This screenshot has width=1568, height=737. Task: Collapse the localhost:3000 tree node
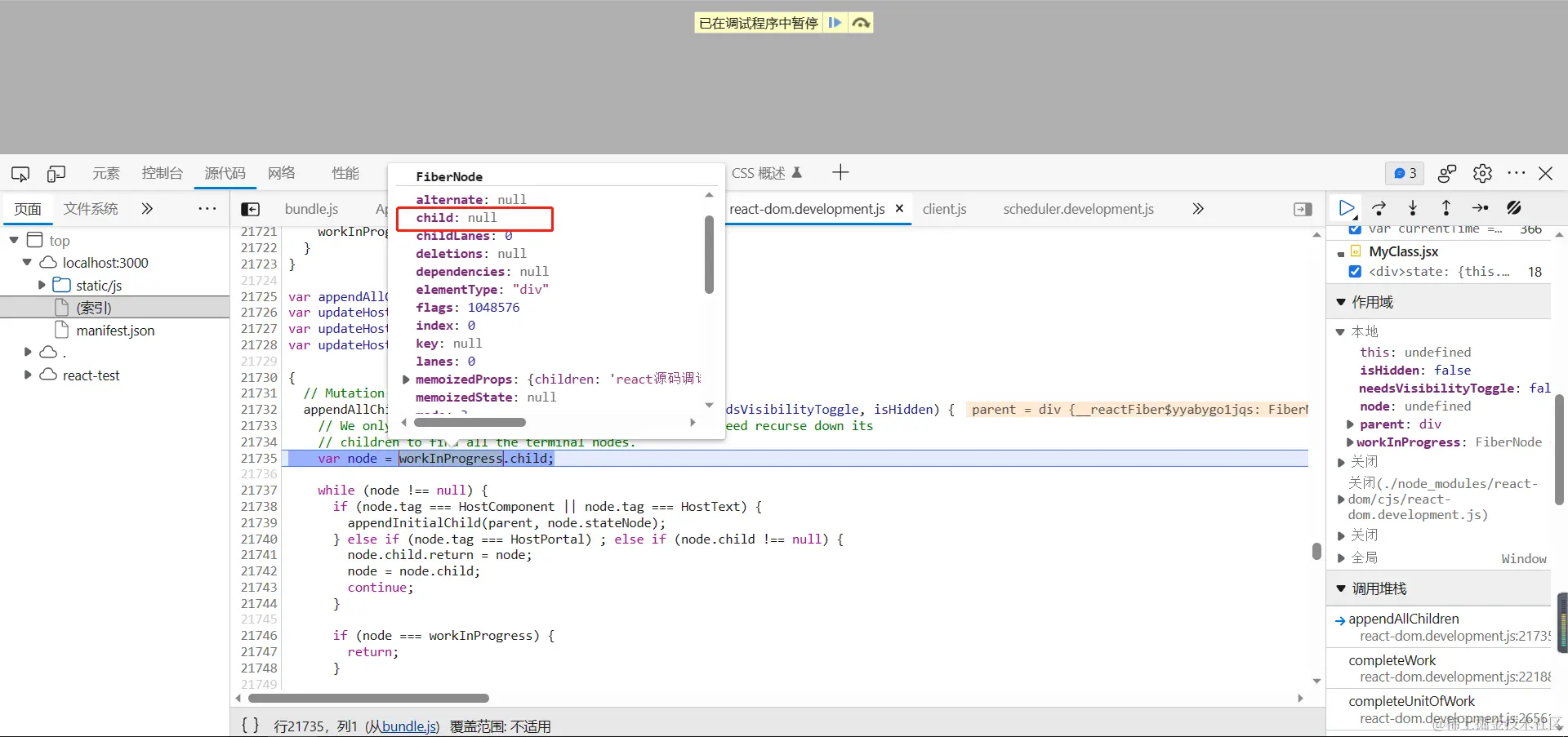(x=27, y=262)
